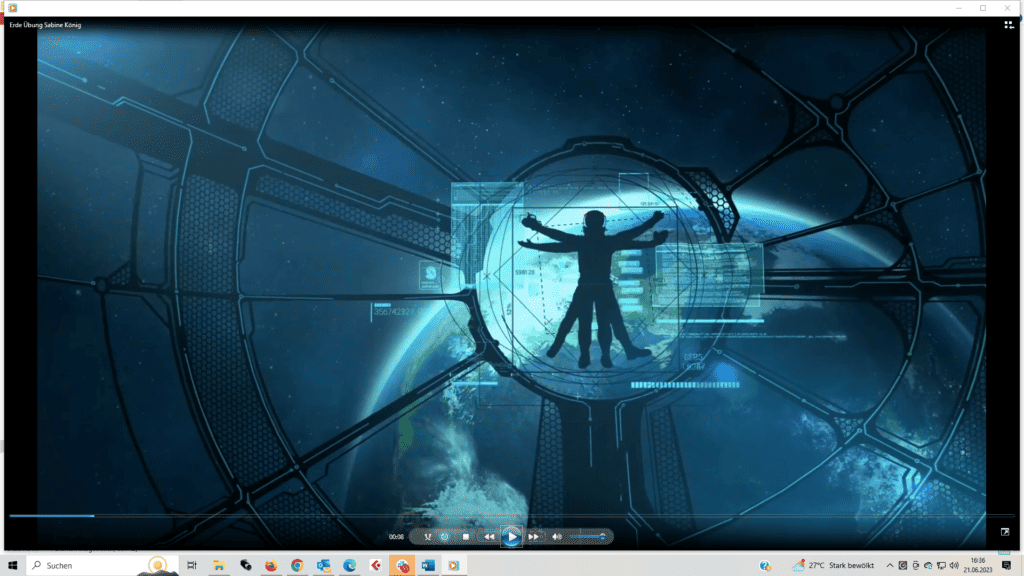Viewport: 1024px width, 576px height.
Task: Open Microsoft Word from the taskbar
Action: tap(428, 565)
